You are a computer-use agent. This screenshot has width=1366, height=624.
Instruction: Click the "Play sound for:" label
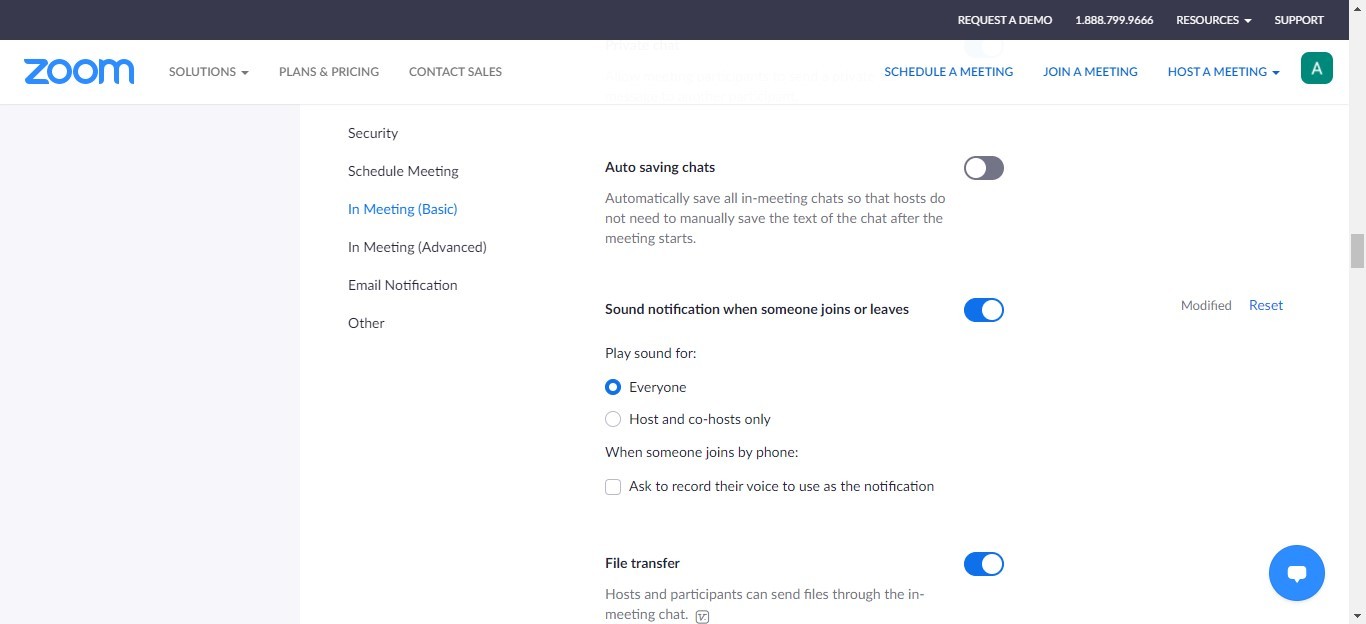(651, 353)
